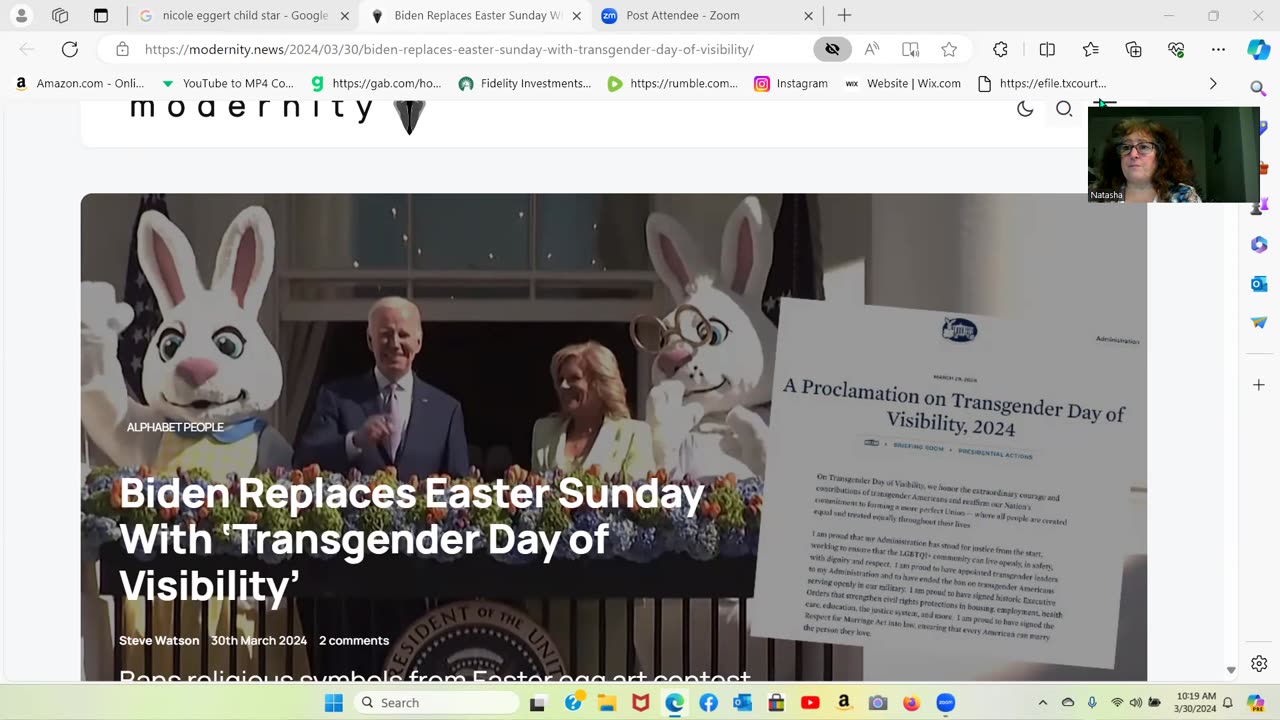
Task: Open the Instagram bookmark
Action: point(791,84)
